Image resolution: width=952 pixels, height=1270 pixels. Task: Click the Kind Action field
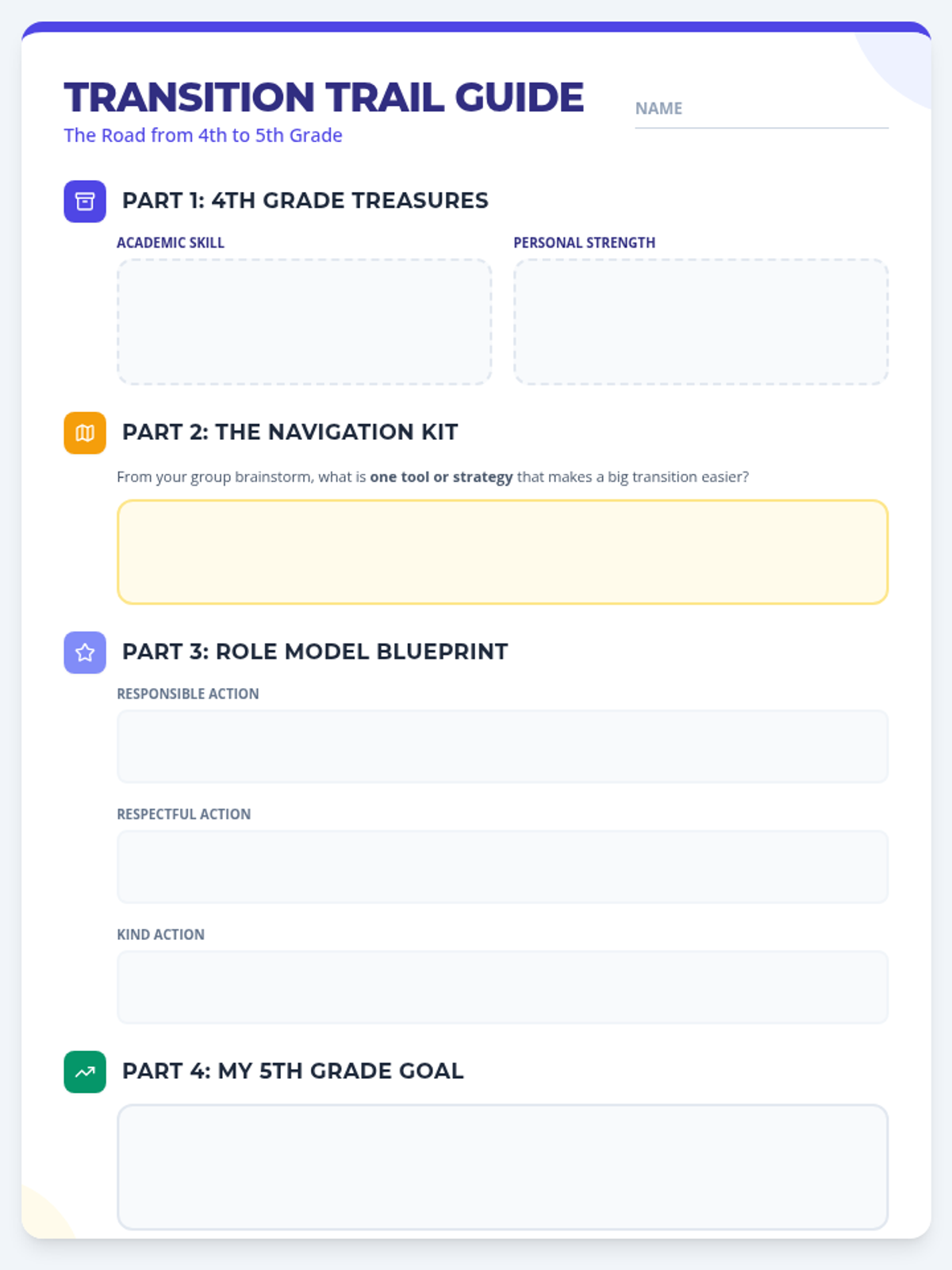point(502,987)
